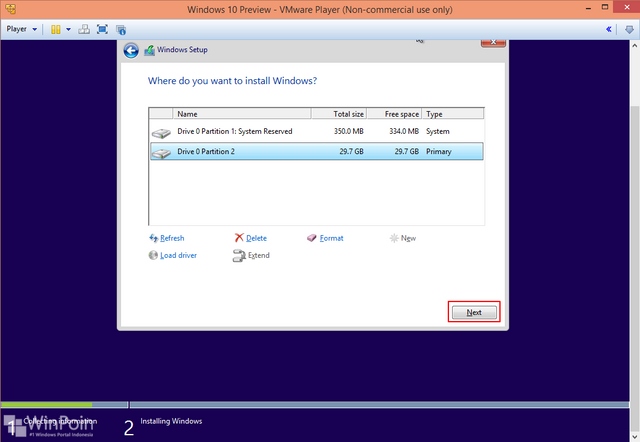The height and width of the screenshot is (442, 640).
Task: Click the Format partition link
Action: [x=331, y=238]
